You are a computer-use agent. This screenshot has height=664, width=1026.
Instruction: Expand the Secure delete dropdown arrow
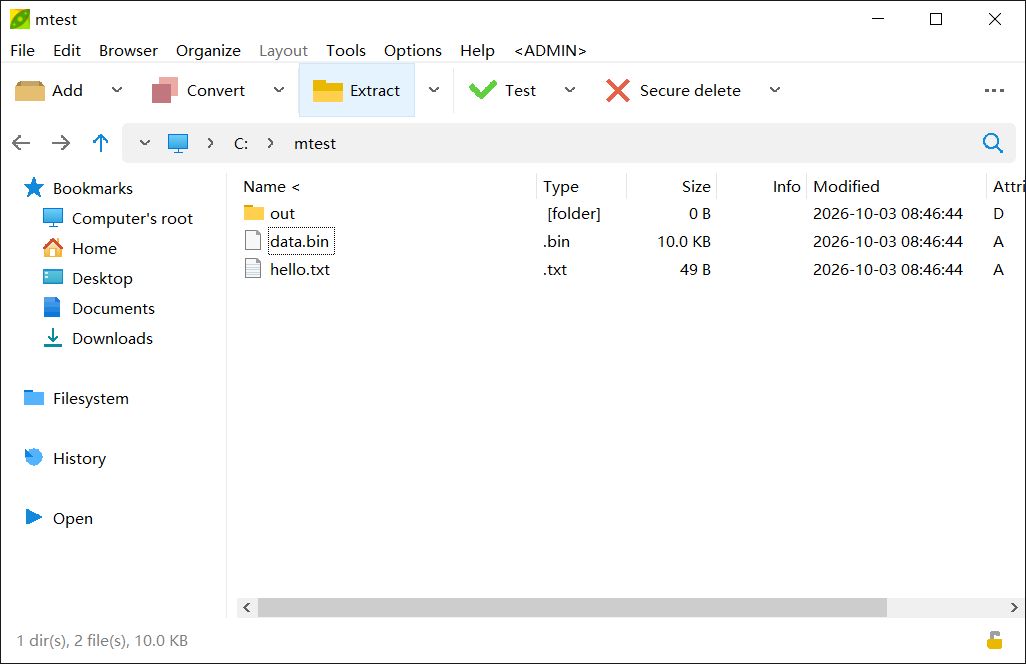[x=775, y=90]
